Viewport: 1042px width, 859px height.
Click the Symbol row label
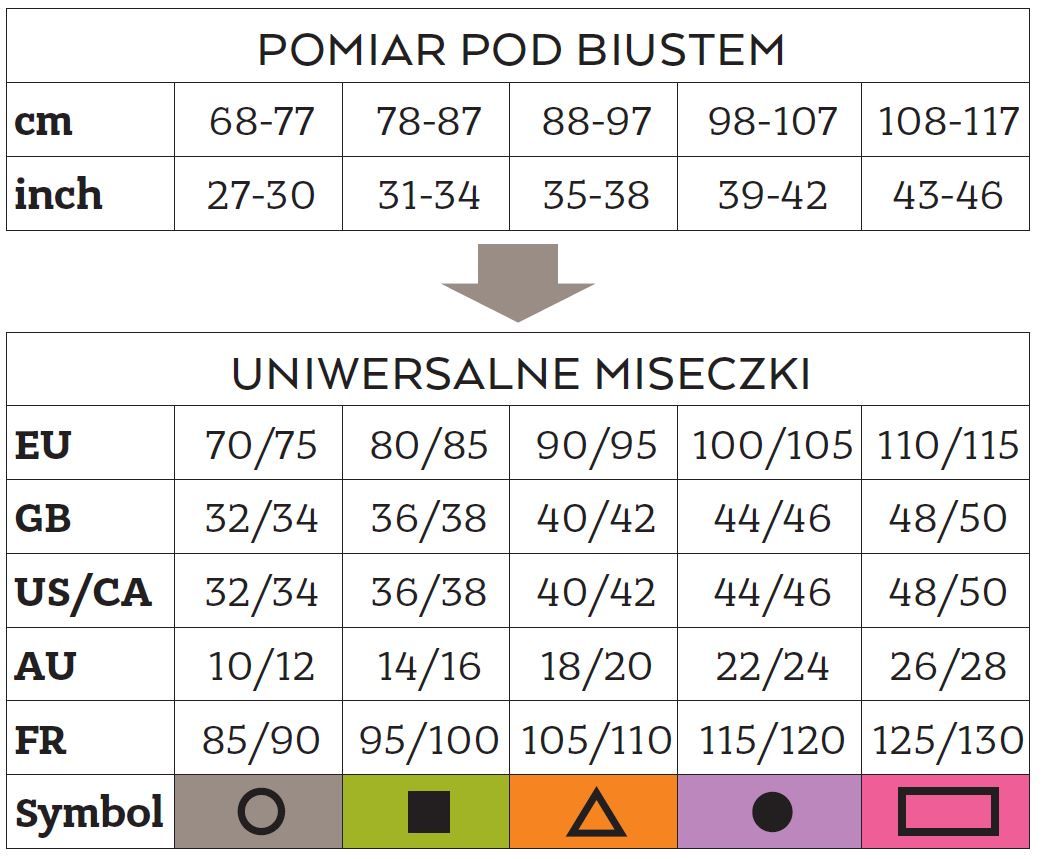(x=89, y=812)
